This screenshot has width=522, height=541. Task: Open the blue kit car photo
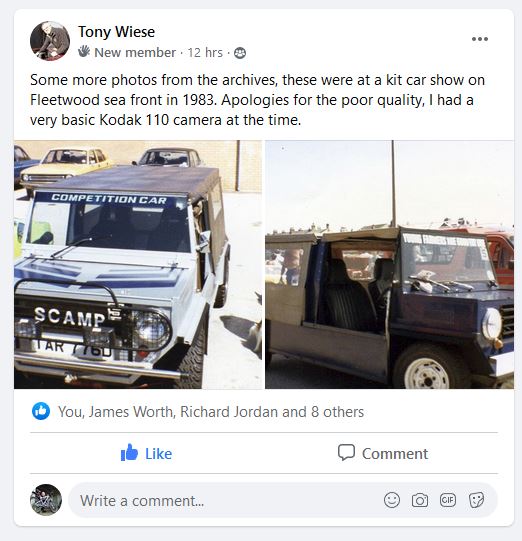390,264
